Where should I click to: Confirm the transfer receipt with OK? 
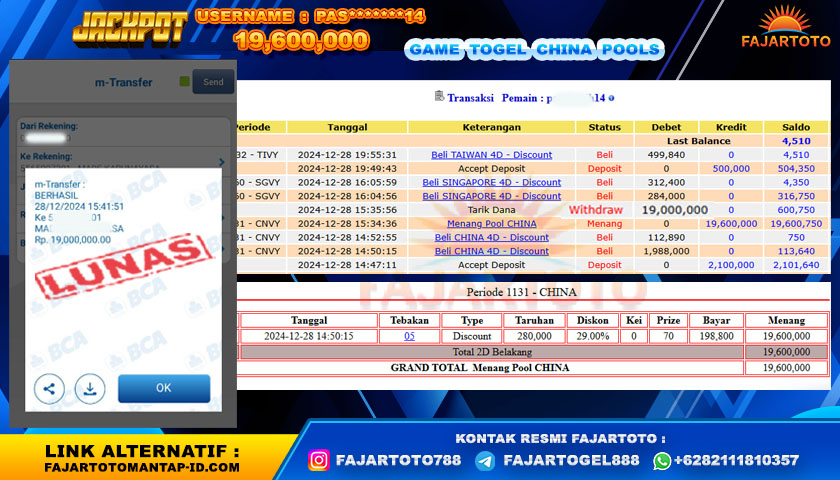pos(164,388)
